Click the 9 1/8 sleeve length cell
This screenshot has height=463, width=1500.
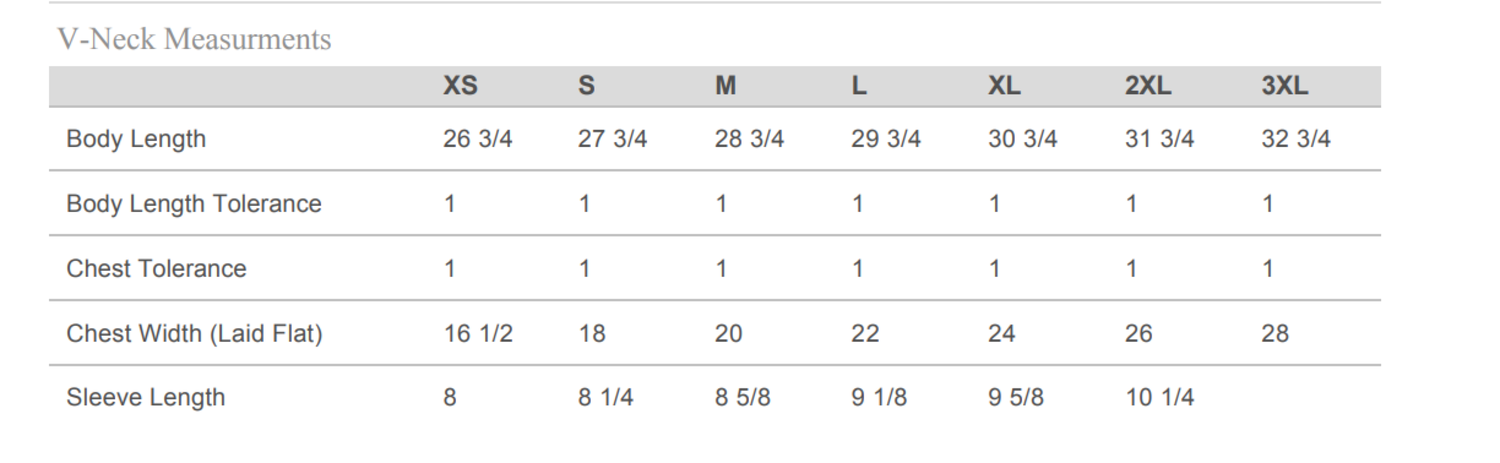point(879,398)
